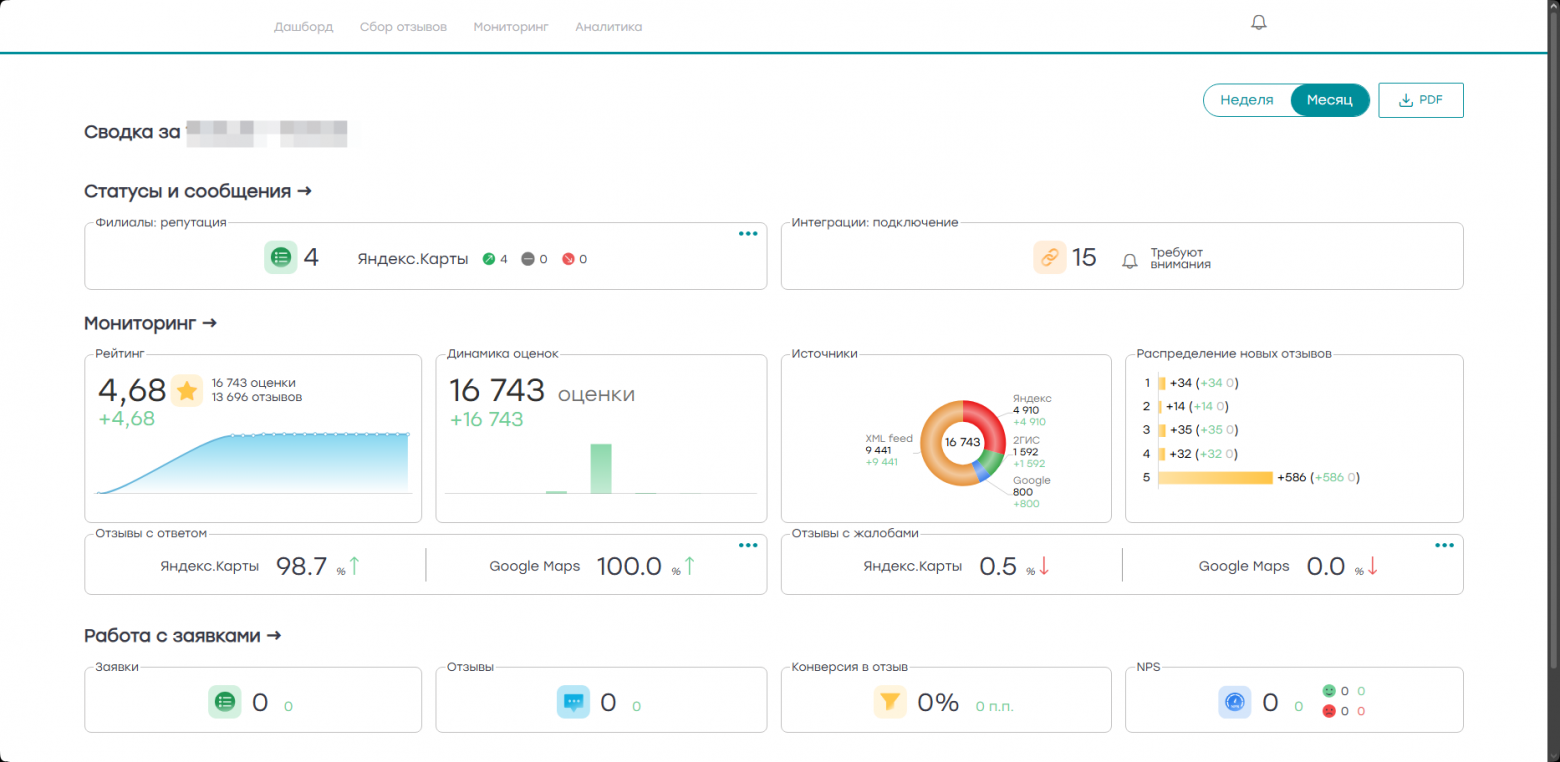
Task: Click the red blocked status icon in Филиалы
Action: (x=568, y=259)
